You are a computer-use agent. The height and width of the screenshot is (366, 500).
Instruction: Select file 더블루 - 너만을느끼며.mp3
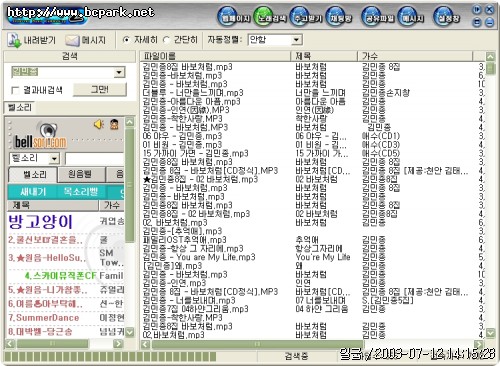193,93
